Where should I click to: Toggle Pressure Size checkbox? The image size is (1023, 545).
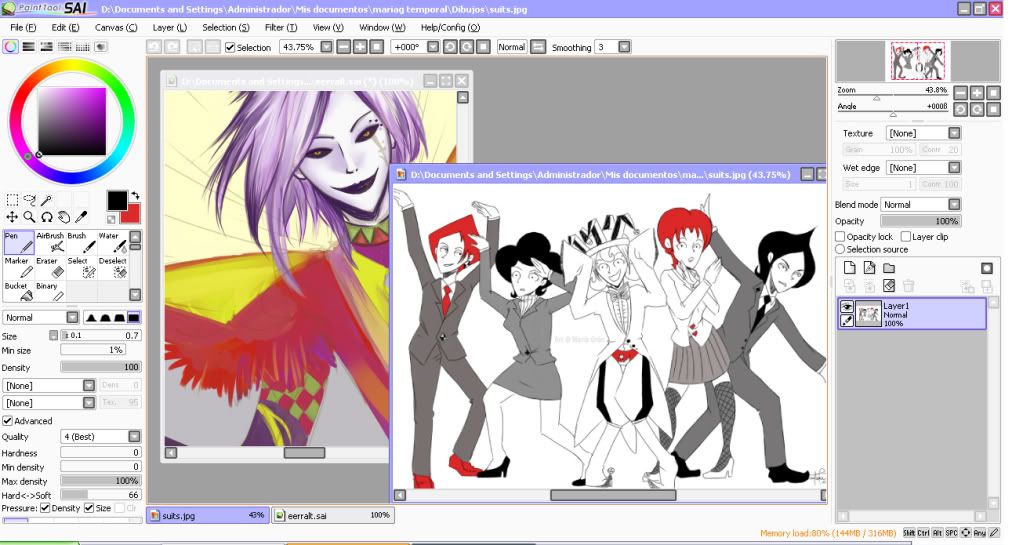(x=89, y=508)
